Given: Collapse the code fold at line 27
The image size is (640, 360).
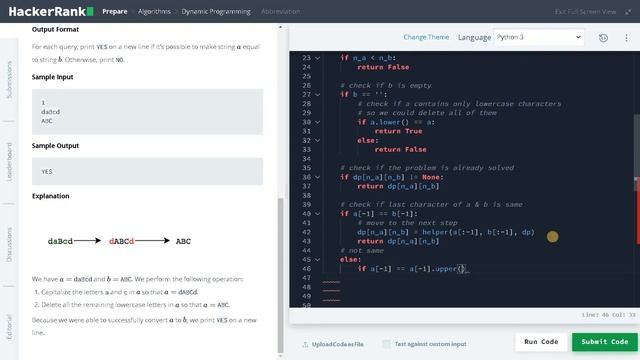Looking at the screenshot, I should [317, 95].
